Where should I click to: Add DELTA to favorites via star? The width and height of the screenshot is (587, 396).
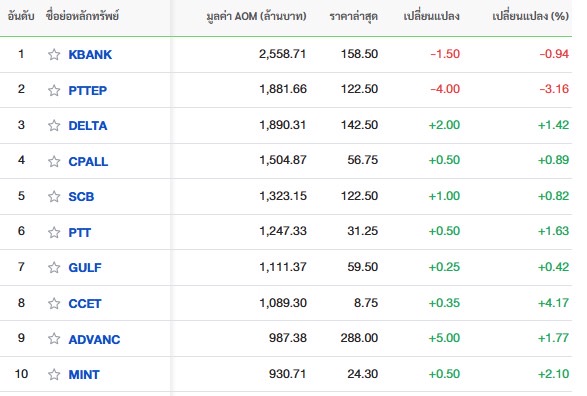(x=54, y=125)
